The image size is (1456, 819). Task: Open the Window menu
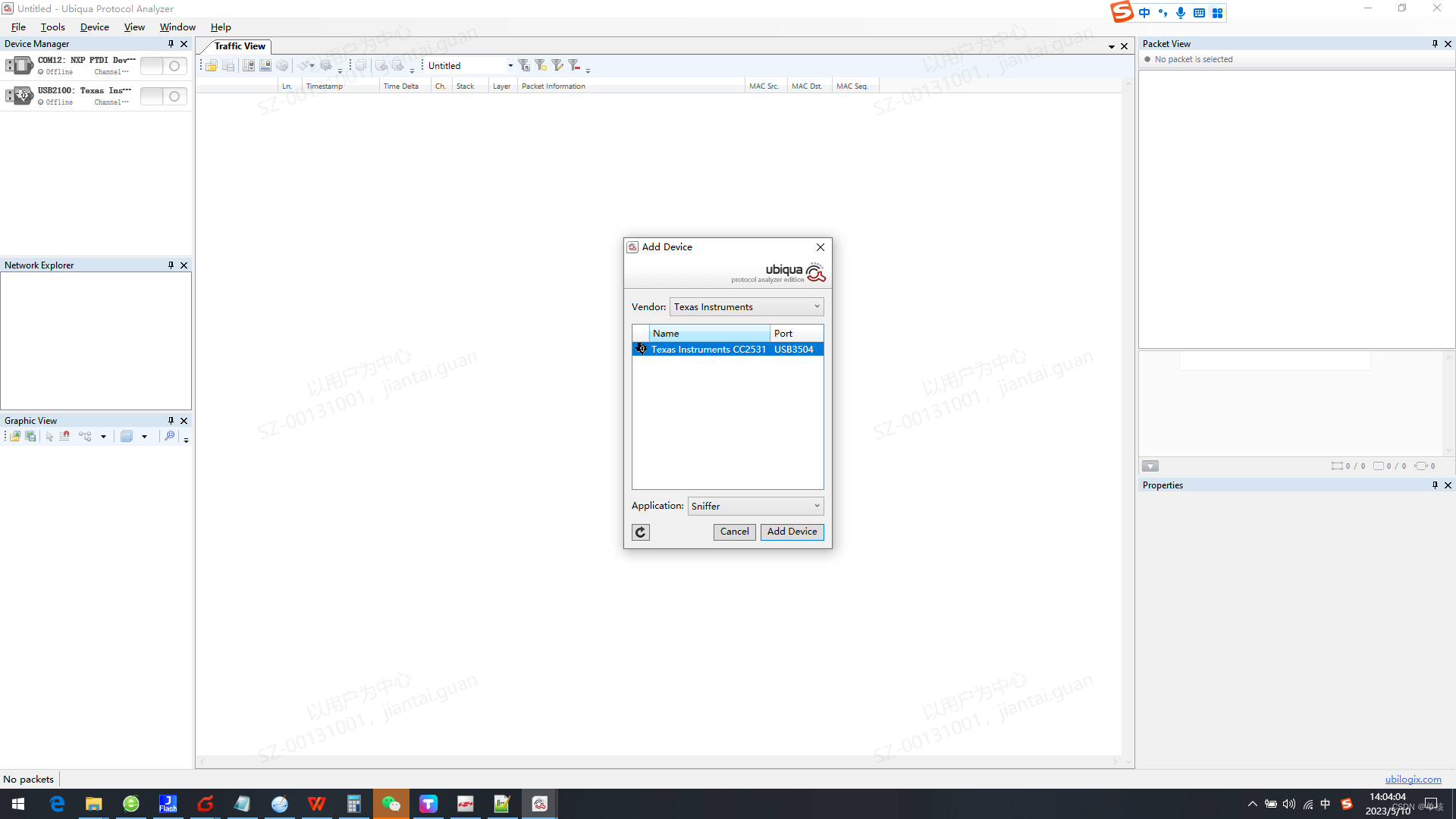tap(177, 27)
